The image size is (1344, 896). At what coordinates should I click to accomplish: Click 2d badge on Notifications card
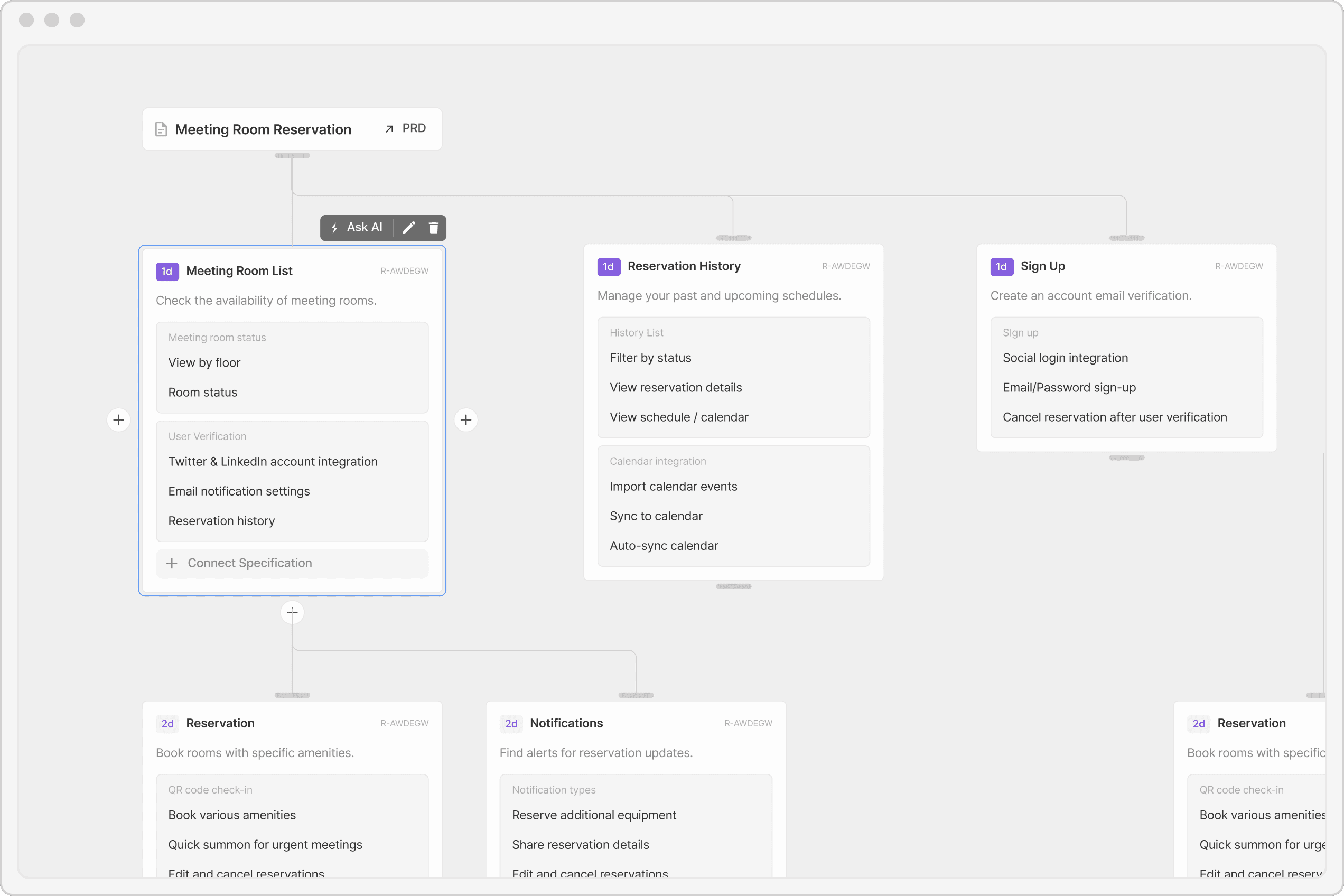511,723
